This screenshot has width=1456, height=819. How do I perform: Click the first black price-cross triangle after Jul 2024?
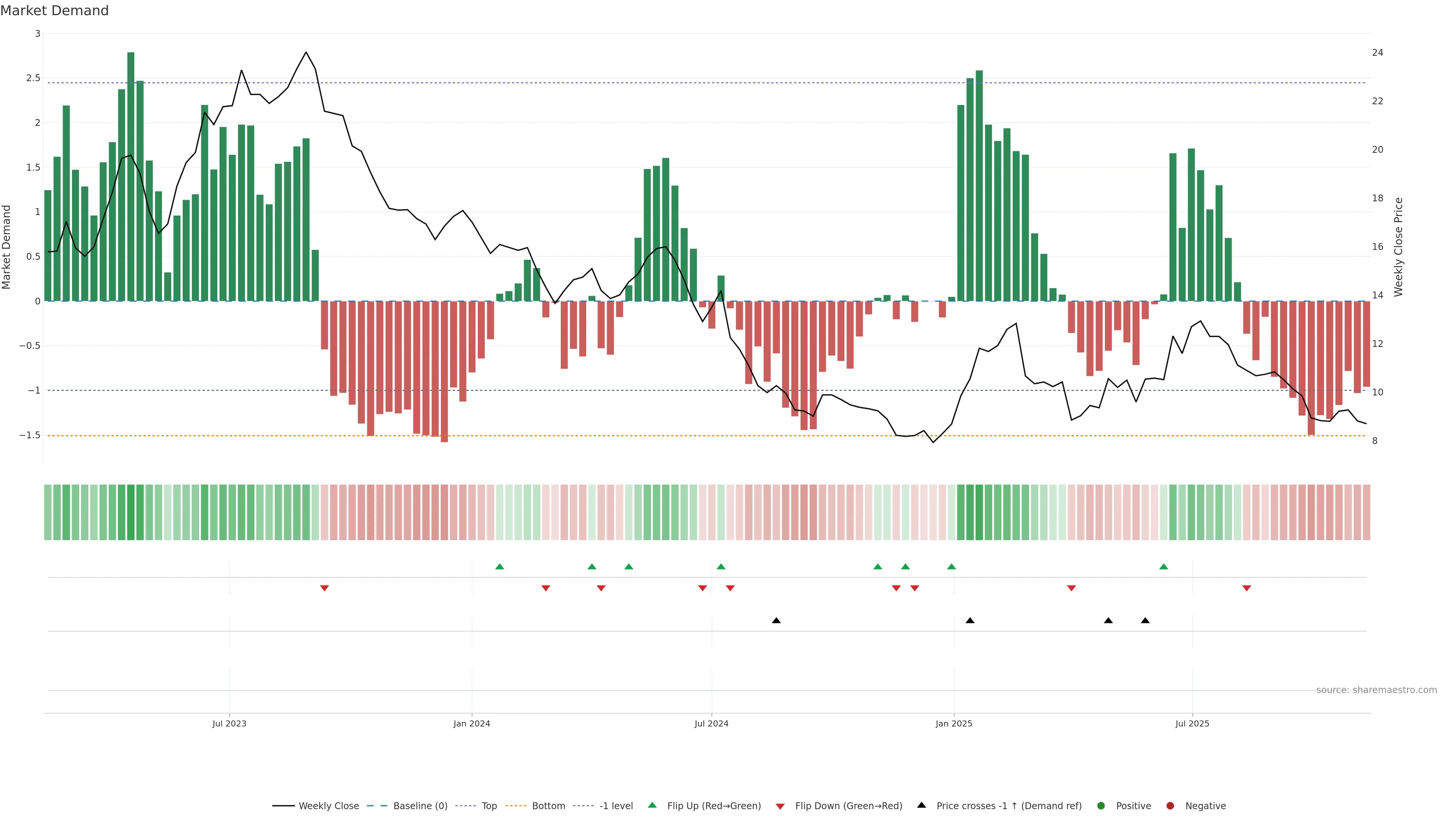(x=776, y=621)
